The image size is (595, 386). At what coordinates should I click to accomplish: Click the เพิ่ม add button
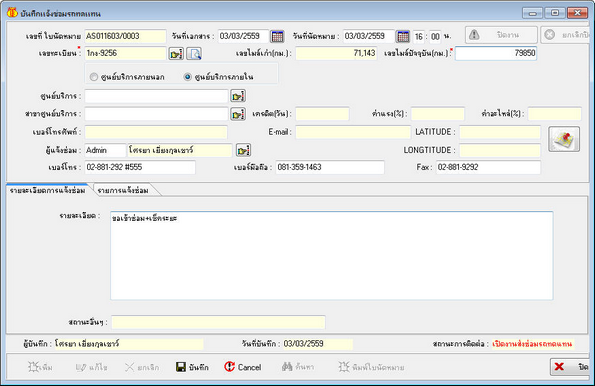[x=40, y=367]
